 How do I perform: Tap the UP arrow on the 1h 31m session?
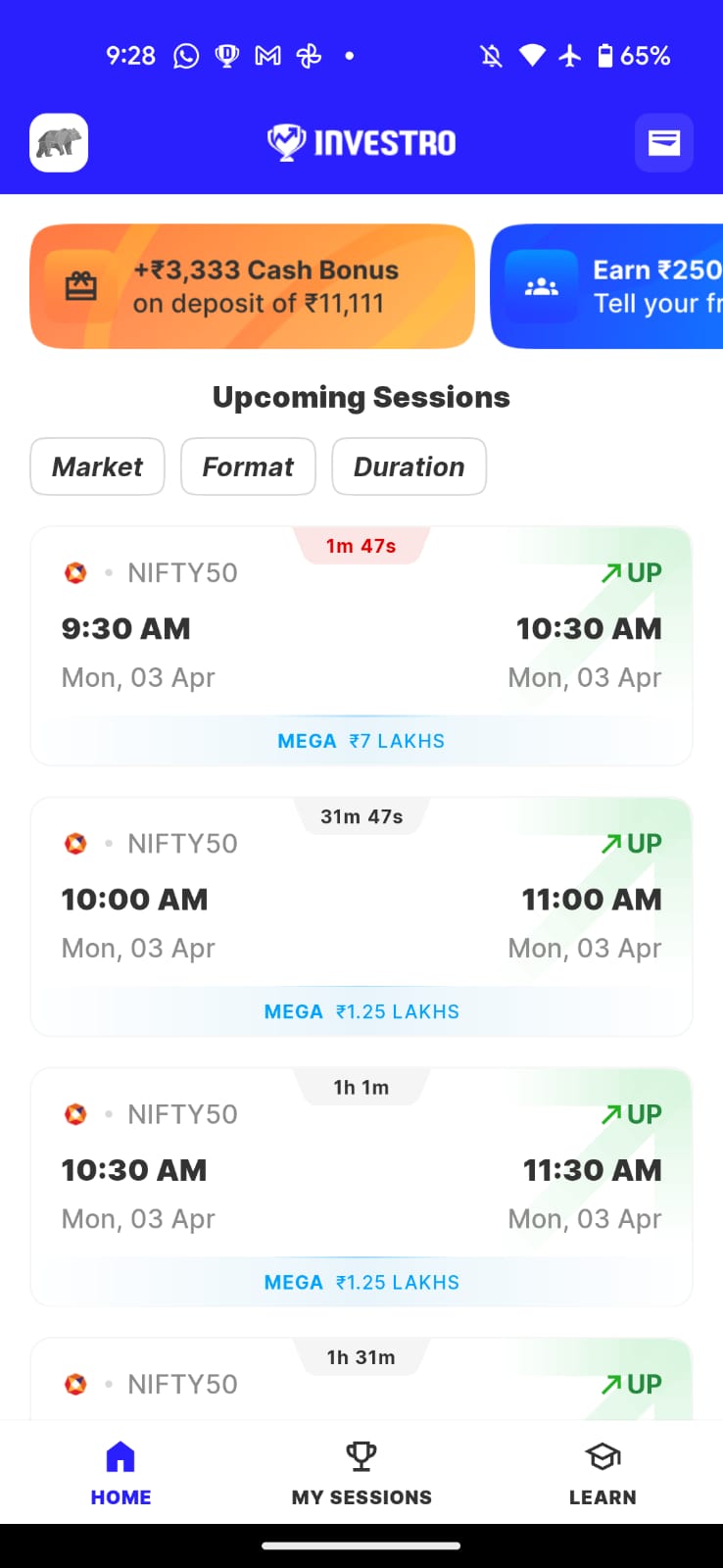click(632, 1385)
